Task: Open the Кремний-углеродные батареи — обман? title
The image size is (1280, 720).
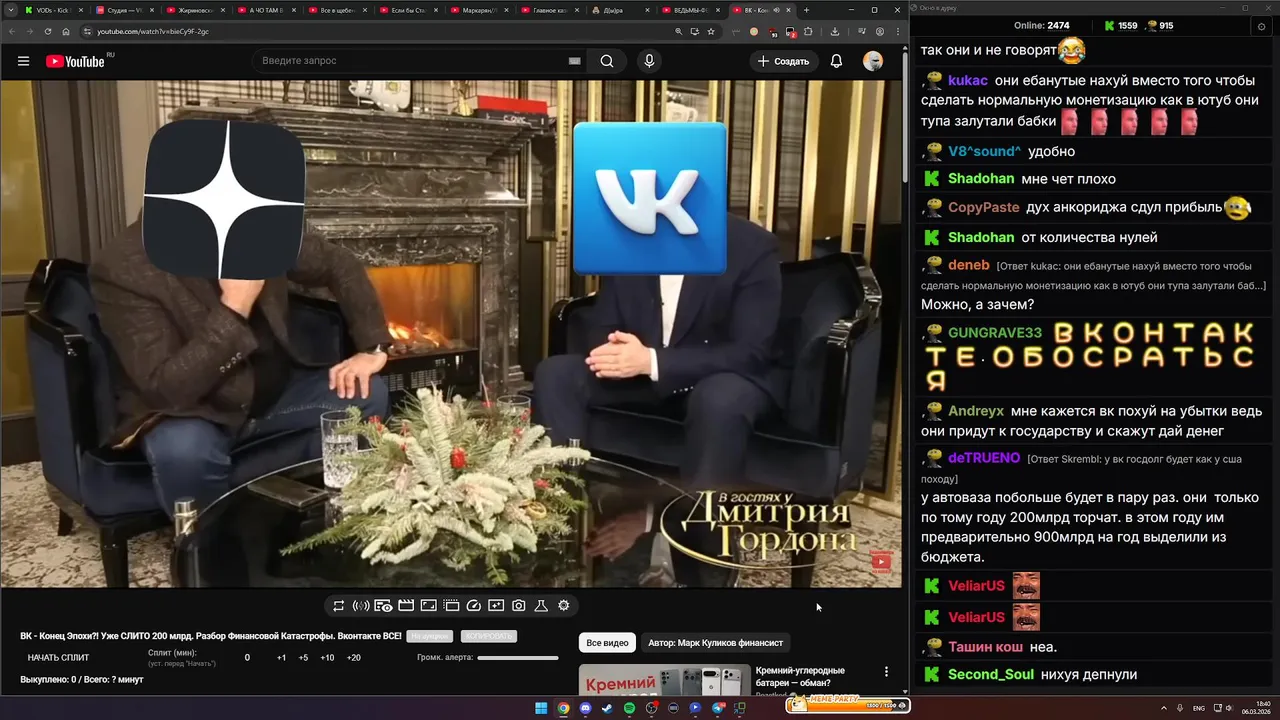Action: (x=800, y=677)
